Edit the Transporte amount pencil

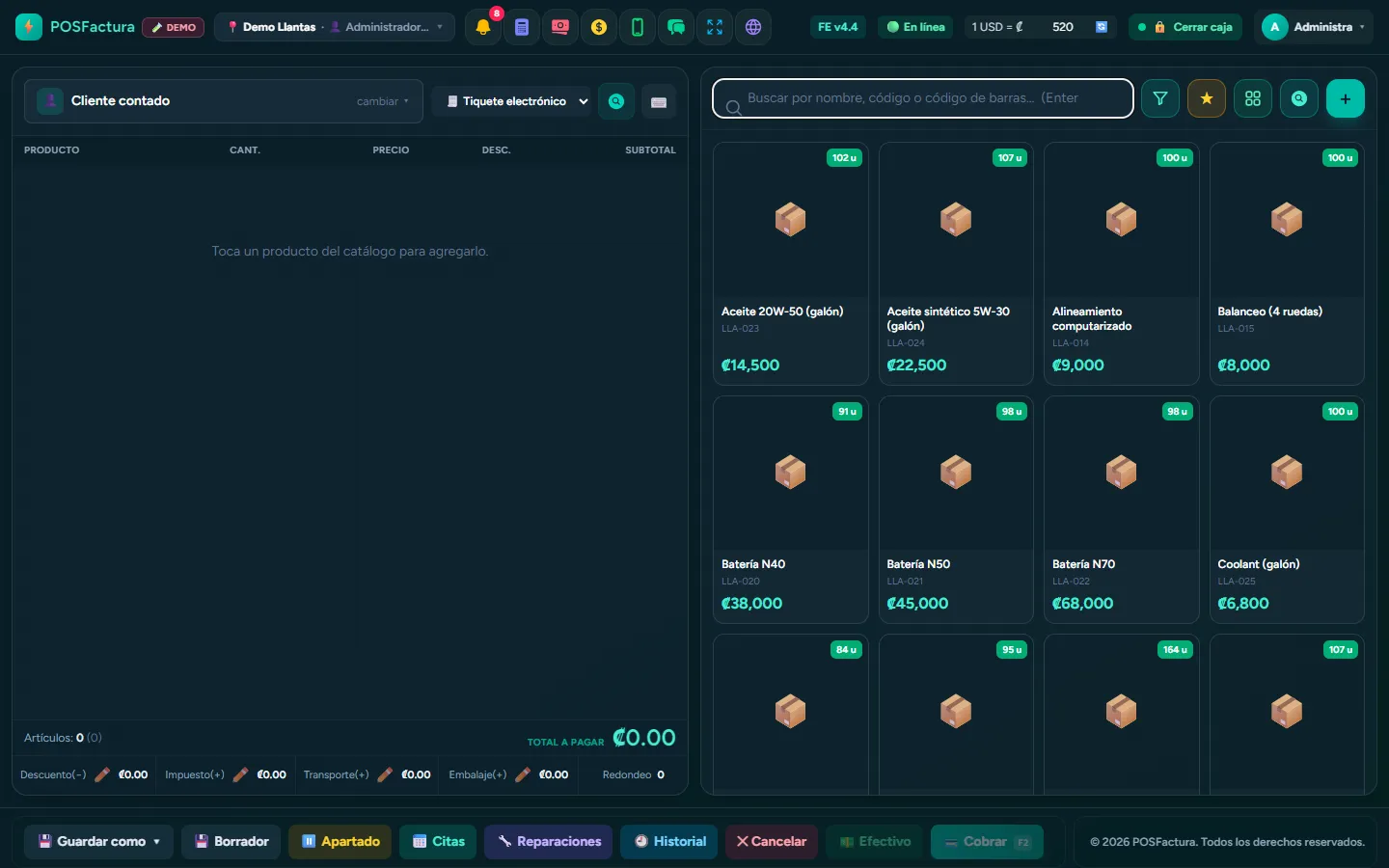[385, 774]
